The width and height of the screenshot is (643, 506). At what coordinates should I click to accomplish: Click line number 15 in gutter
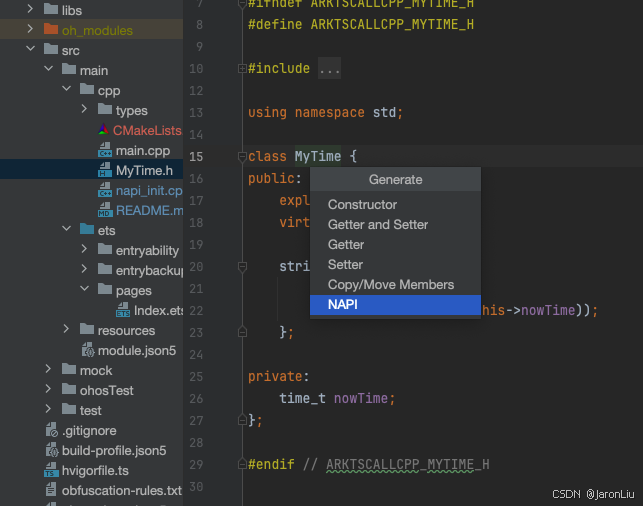click(196, 157)
